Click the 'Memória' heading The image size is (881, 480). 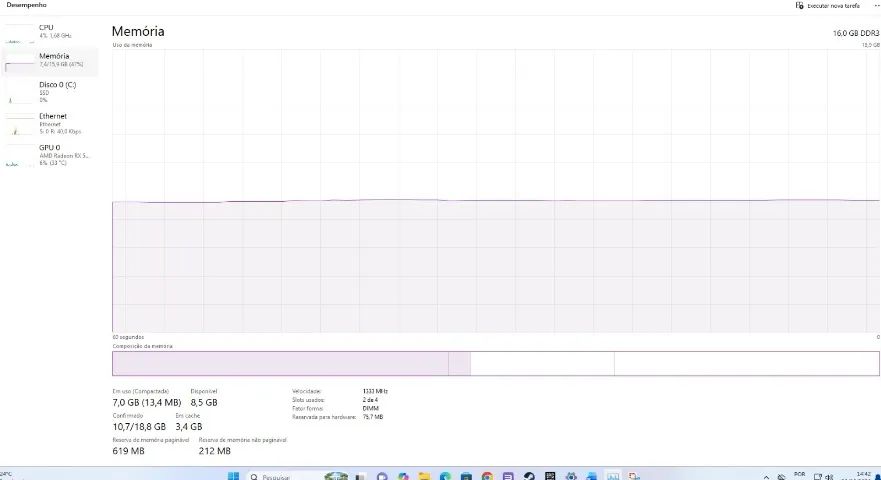(x=138, y=31)
